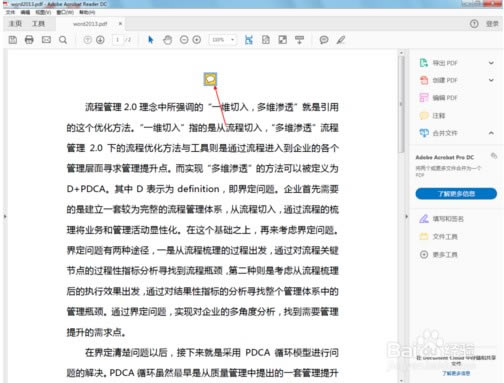The width and height of the screenshot is (504, 383).
Task: Click the document vertical scrollbar
Action: pos(401,103)
